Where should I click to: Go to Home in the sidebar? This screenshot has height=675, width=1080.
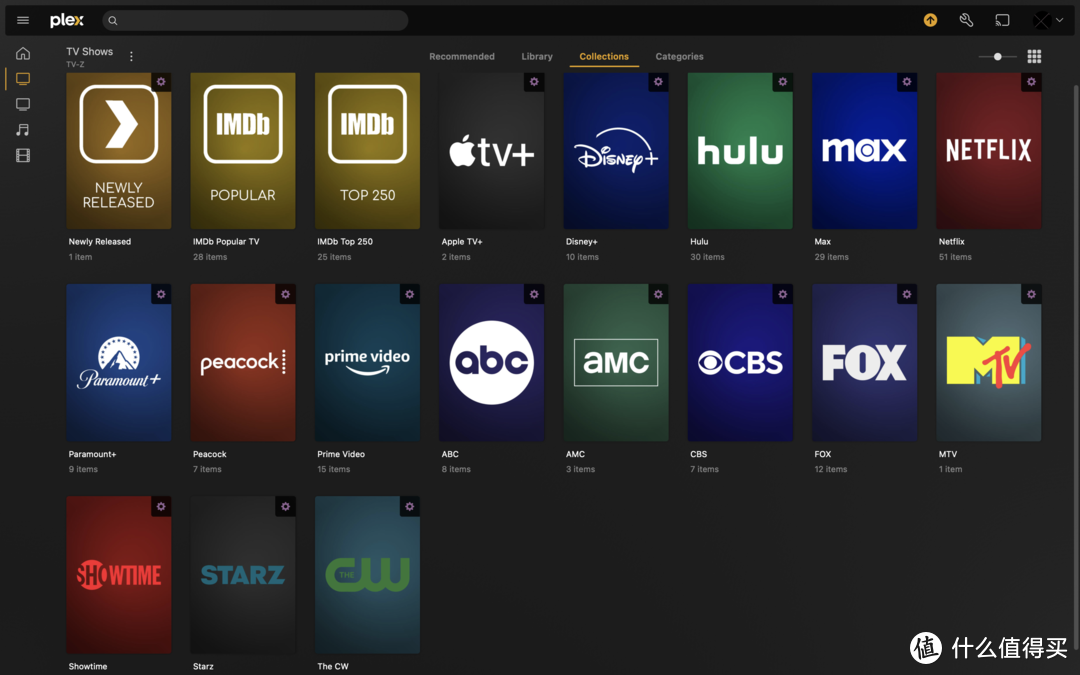click(23, 53)
